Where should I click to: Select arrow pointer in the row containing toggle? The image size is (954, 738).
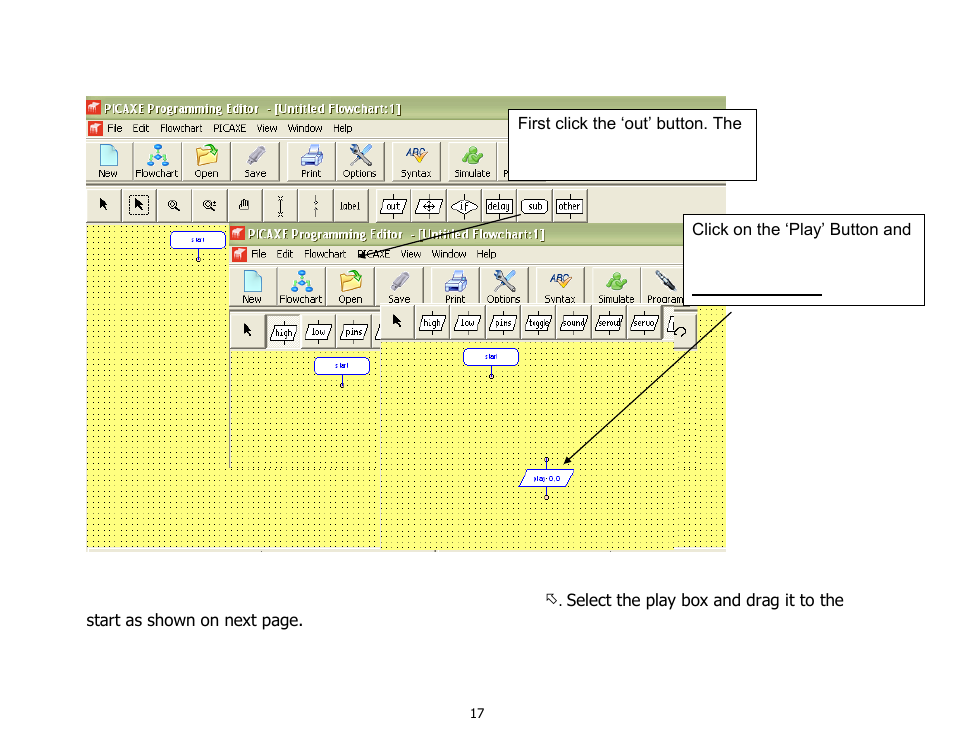[x=397, y=321]
